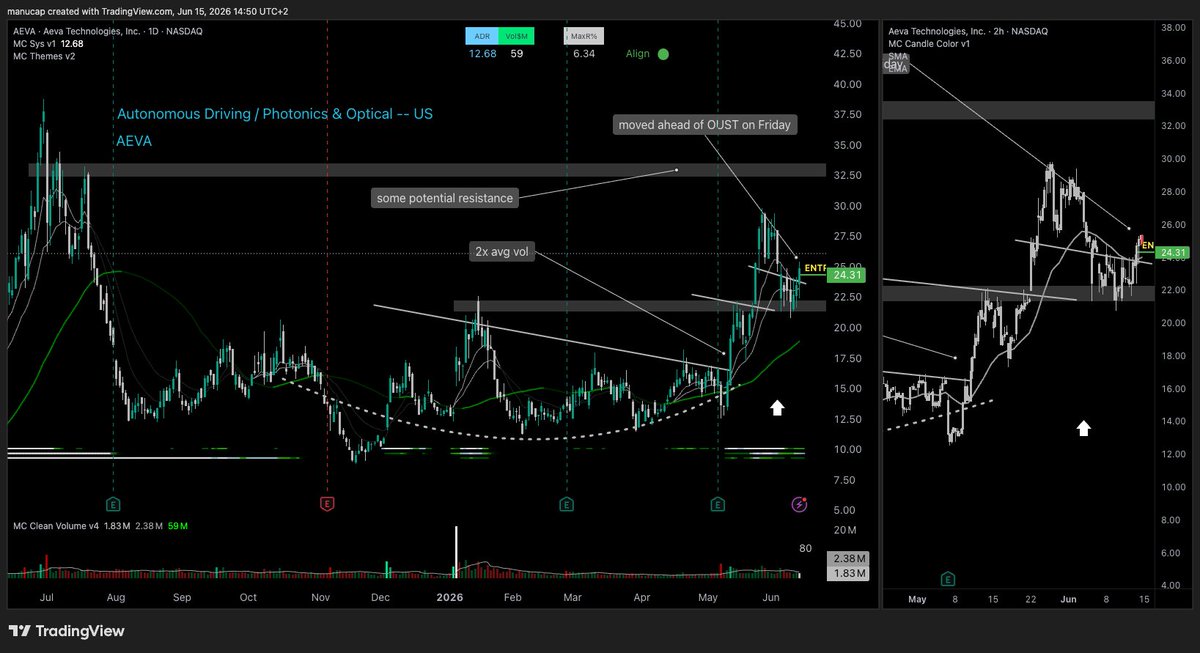
Task: Click the blue 12.68 value under ADR
Action: pos(483,56)
